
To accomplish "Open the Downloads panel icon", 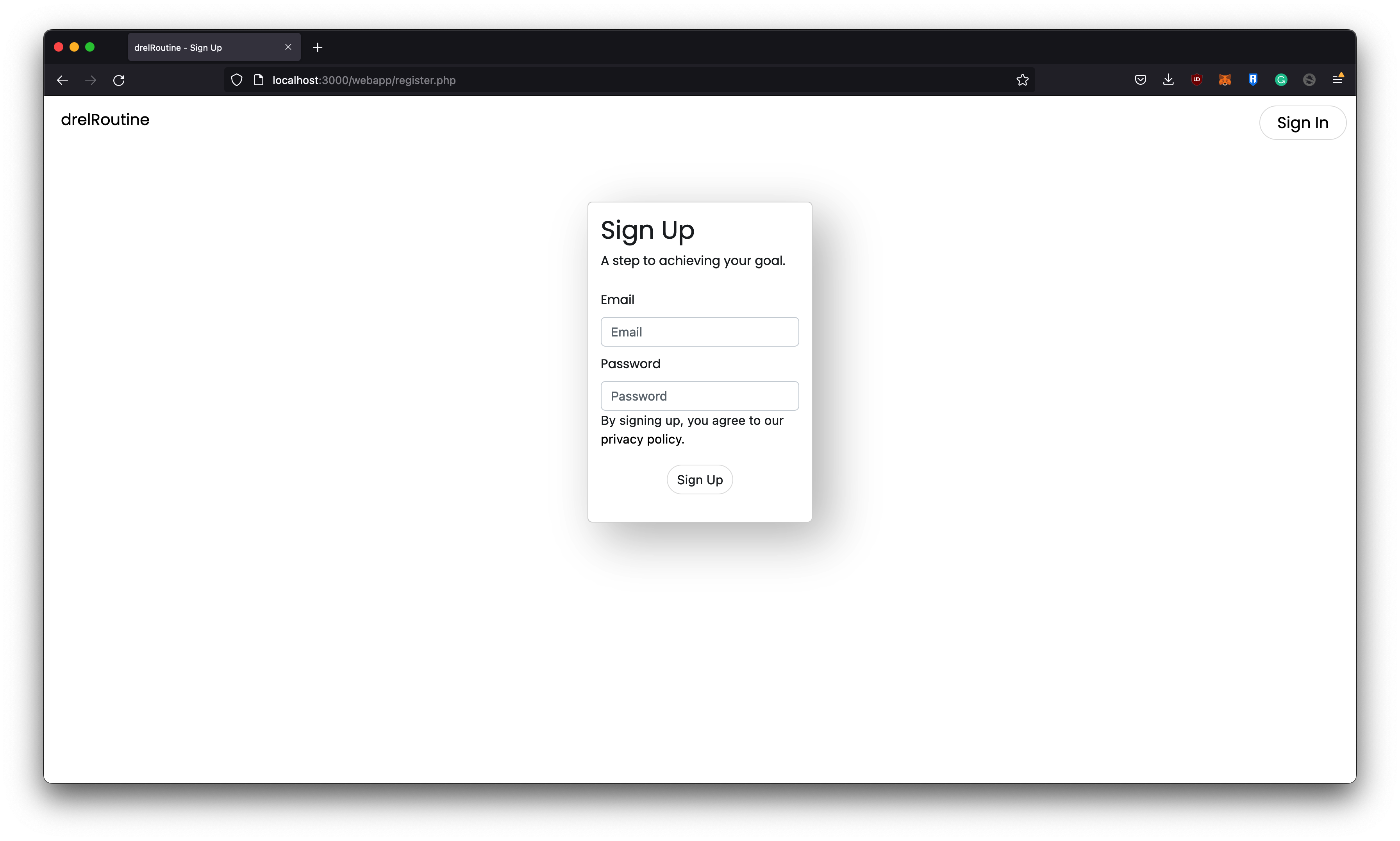I will [1168, 80].
